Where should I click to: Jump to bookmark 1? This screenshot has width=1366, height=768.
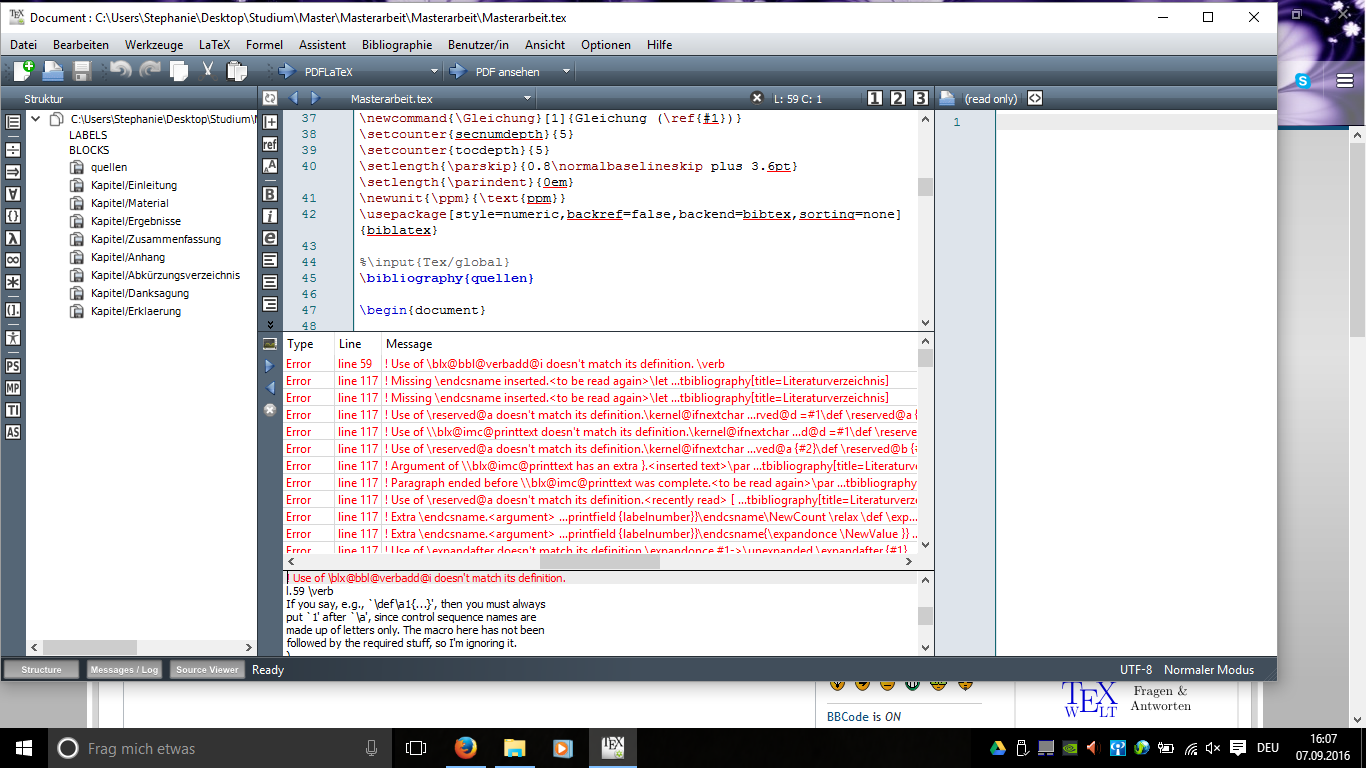[875, 98]
